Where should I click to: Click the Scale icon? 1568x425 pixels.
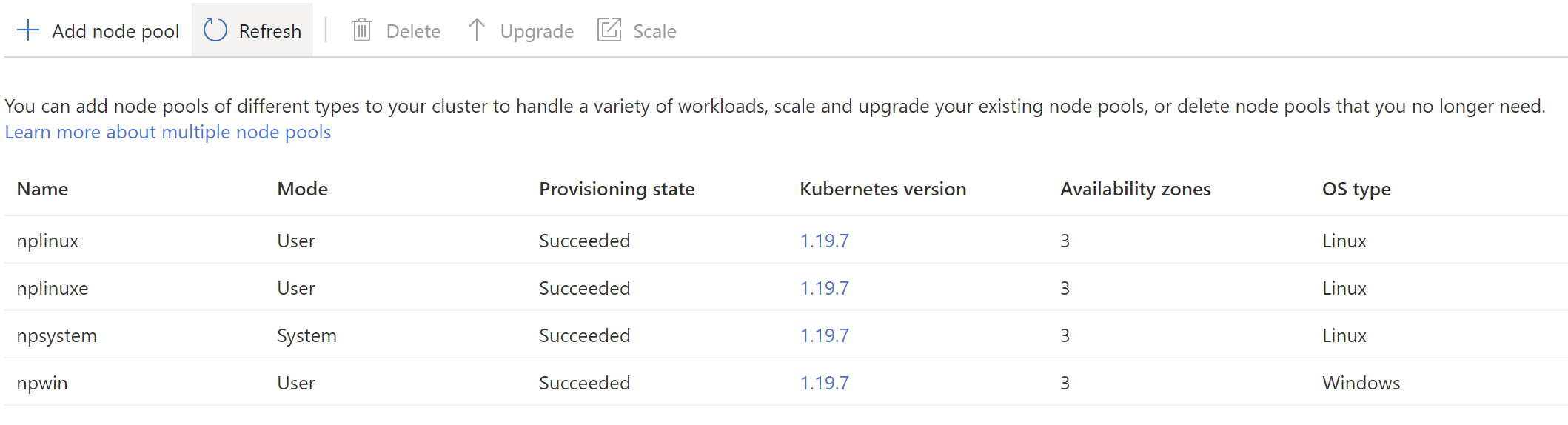609,30
